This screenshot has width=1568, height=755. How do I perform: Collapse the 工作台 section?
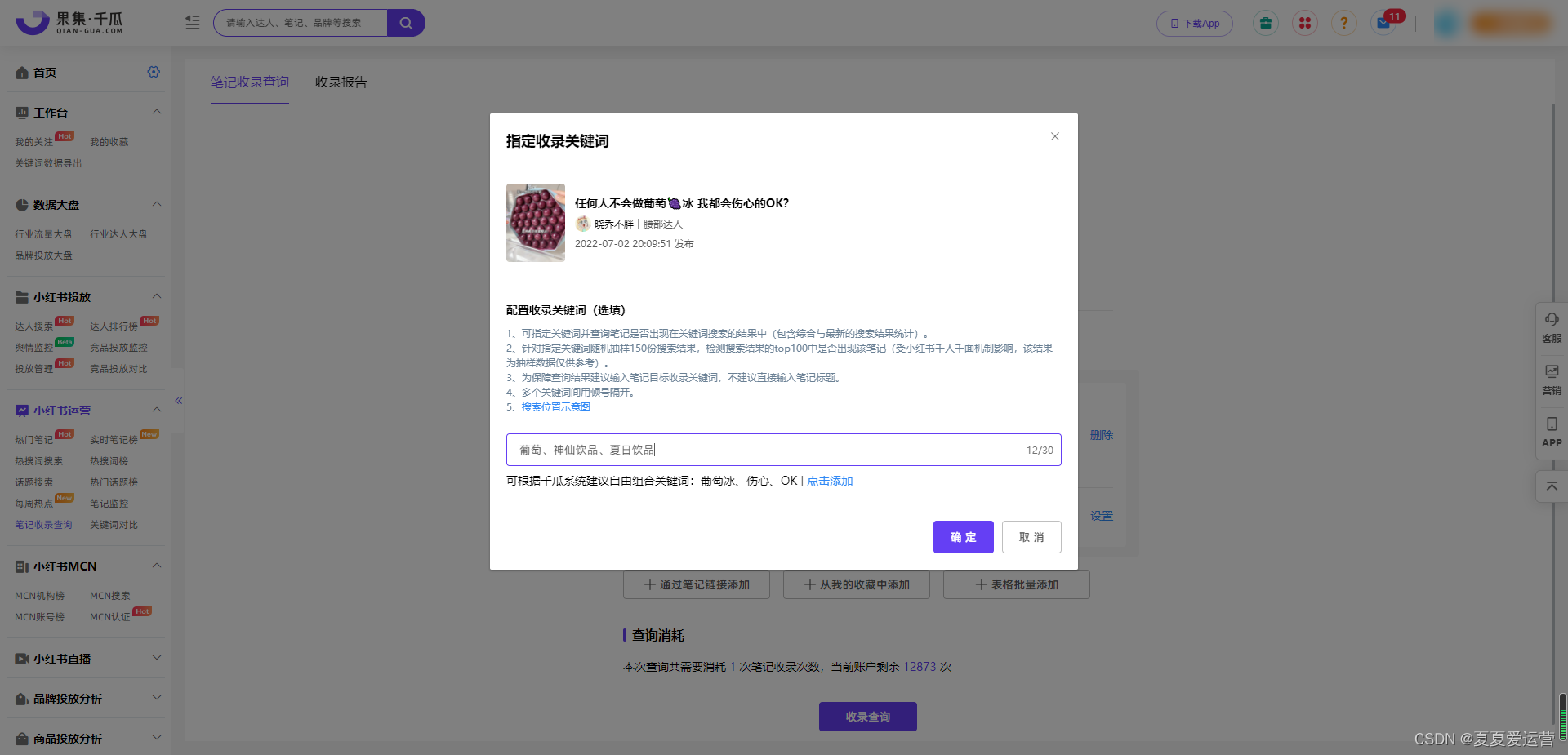click(x=157, y=112)
